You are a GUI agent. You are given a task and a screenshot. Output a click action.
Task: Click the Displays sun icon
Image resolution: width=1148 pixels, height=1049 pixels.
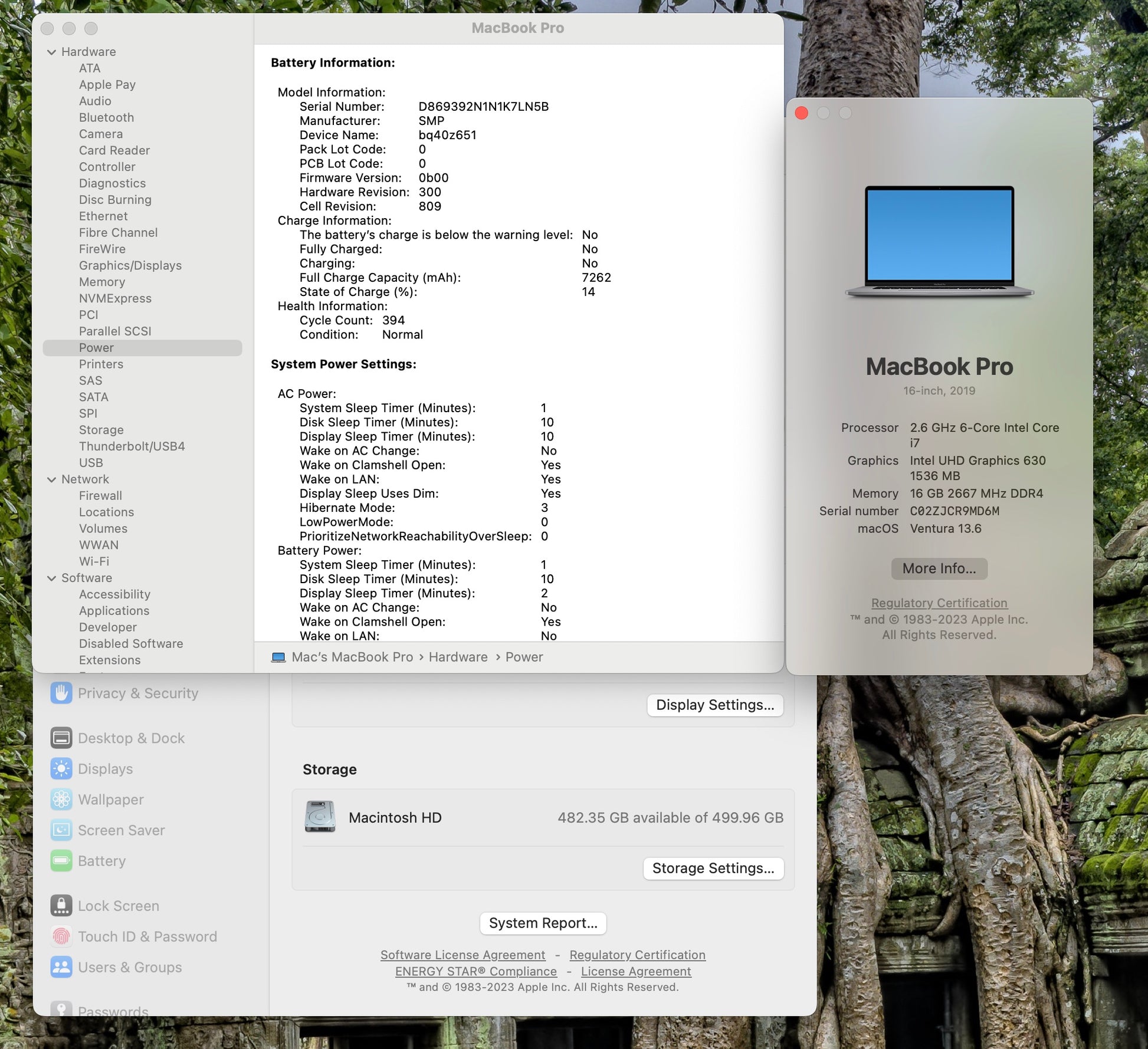pos(61,768)
